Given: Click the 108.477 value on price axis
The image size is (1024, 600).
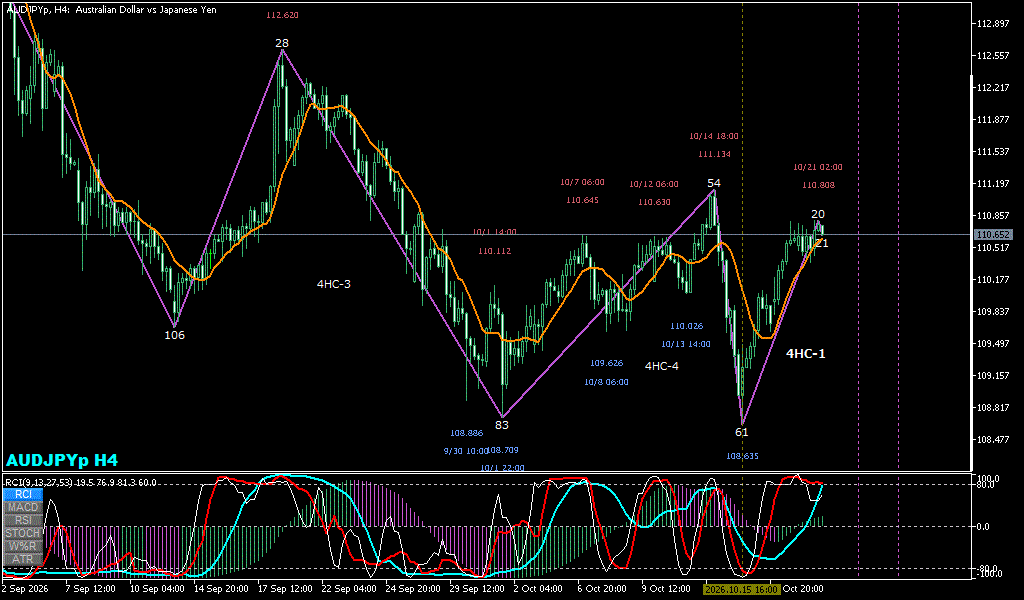Looking at the screenshot, I should pos(992,439).
